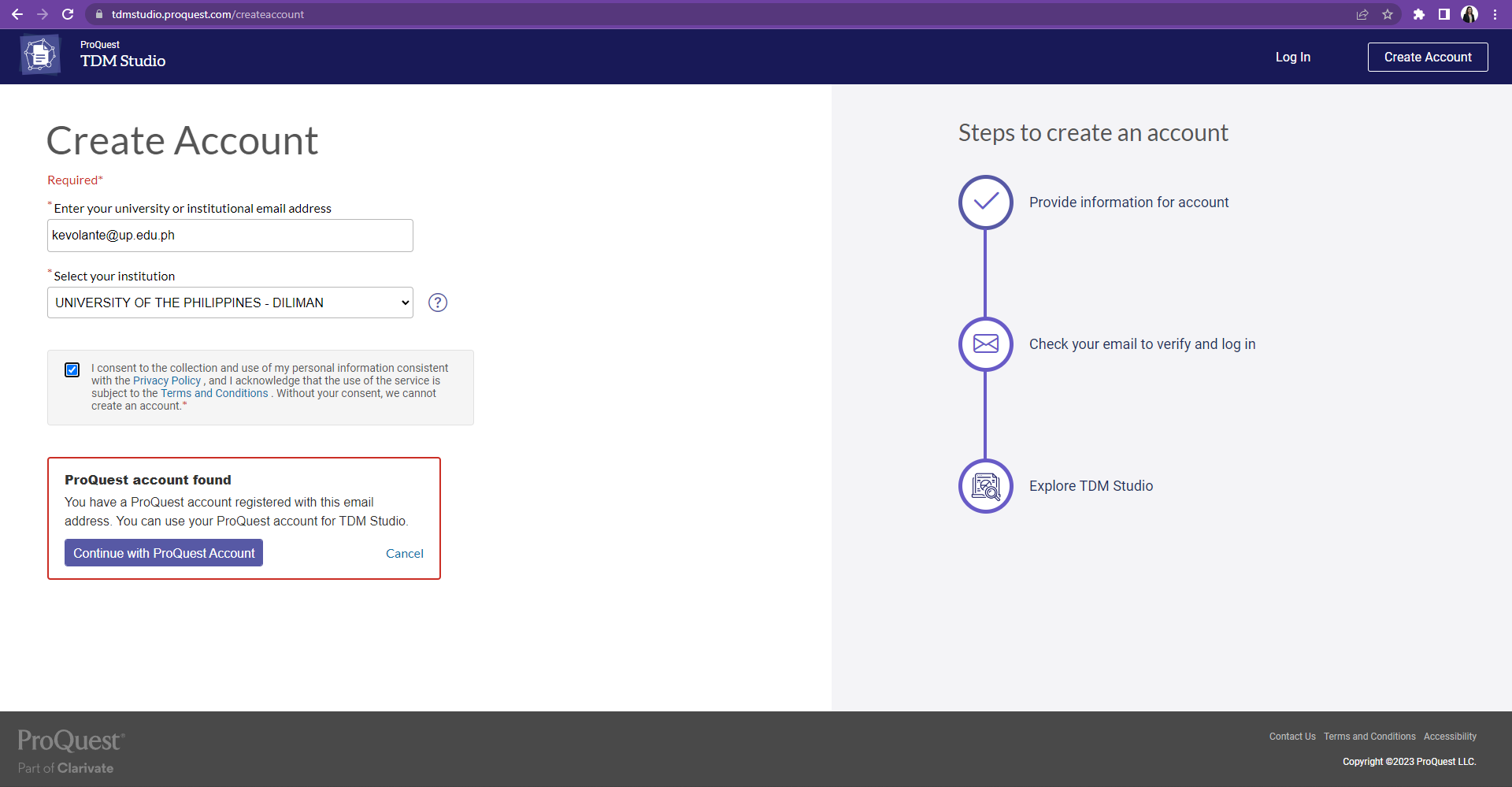1512x787 pixels.
Task: Click the institution help question mark icon
Action: tap(438, 303)
